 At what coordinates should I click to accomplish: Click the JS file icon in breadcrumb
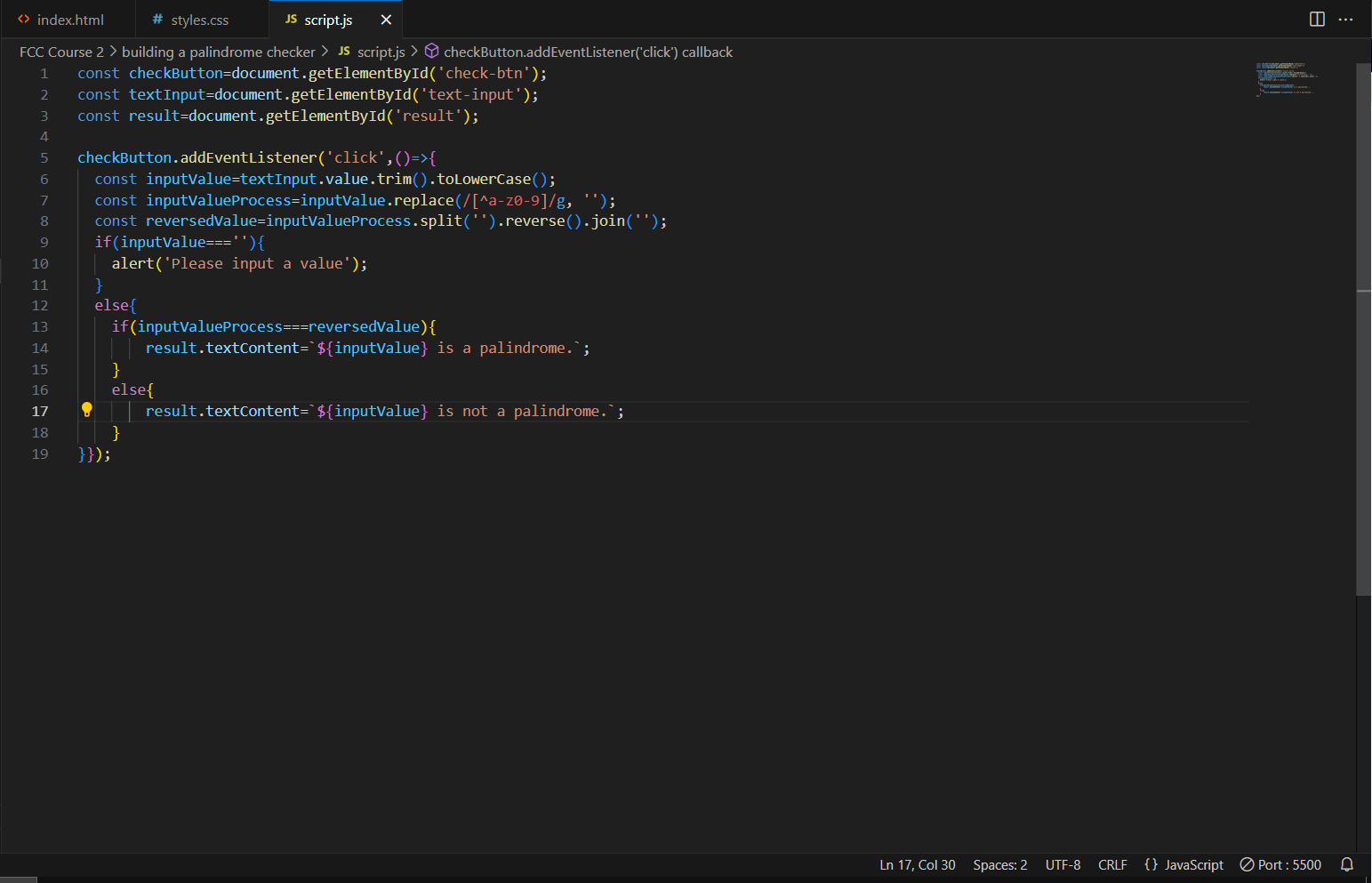point(344,52)
